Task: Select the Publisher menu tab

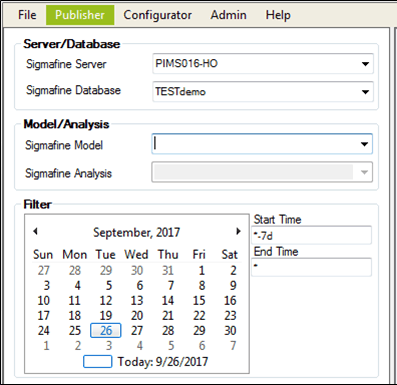Action: 80,15
